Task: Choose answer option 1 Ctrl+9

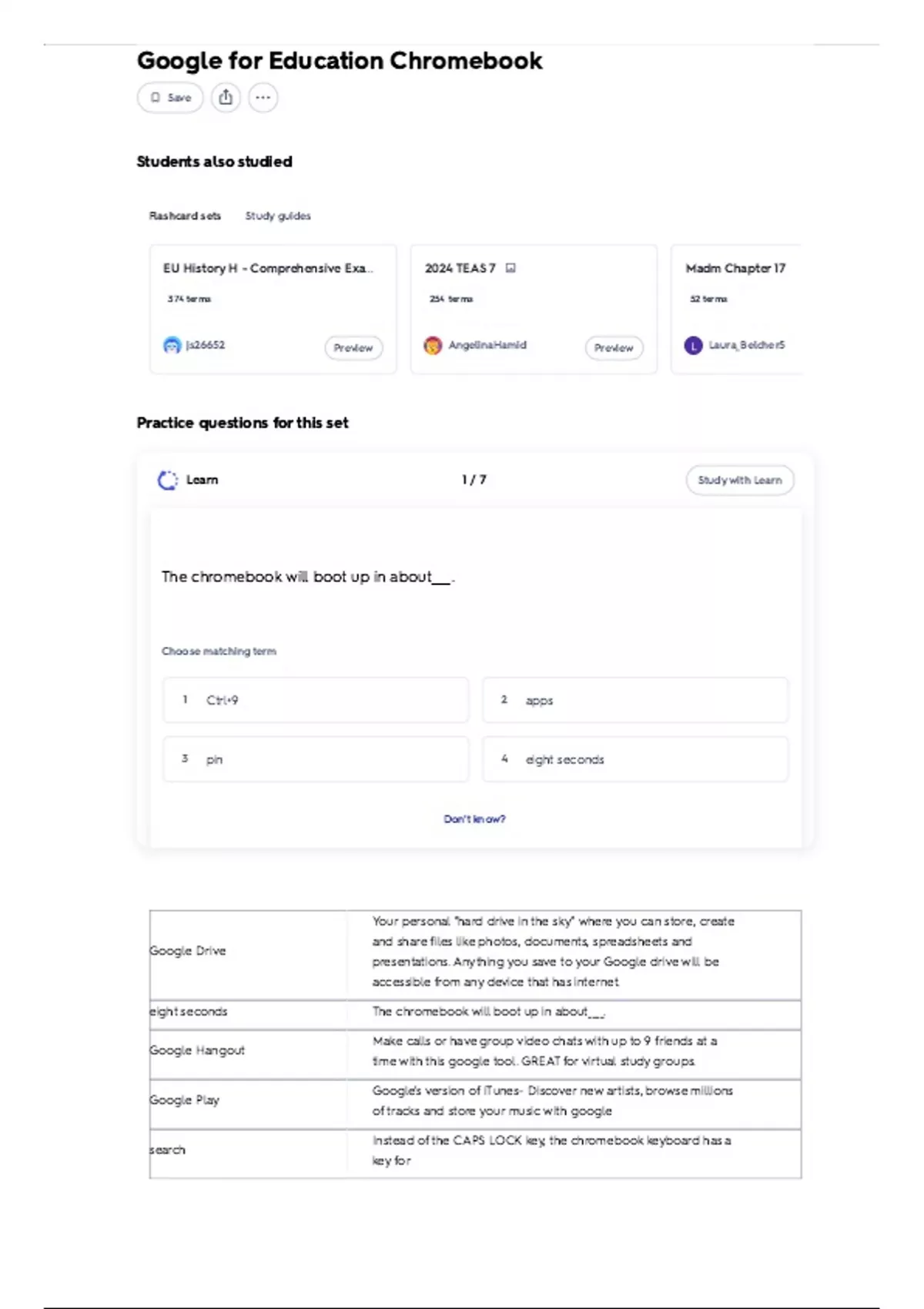Action: (316, 700)
